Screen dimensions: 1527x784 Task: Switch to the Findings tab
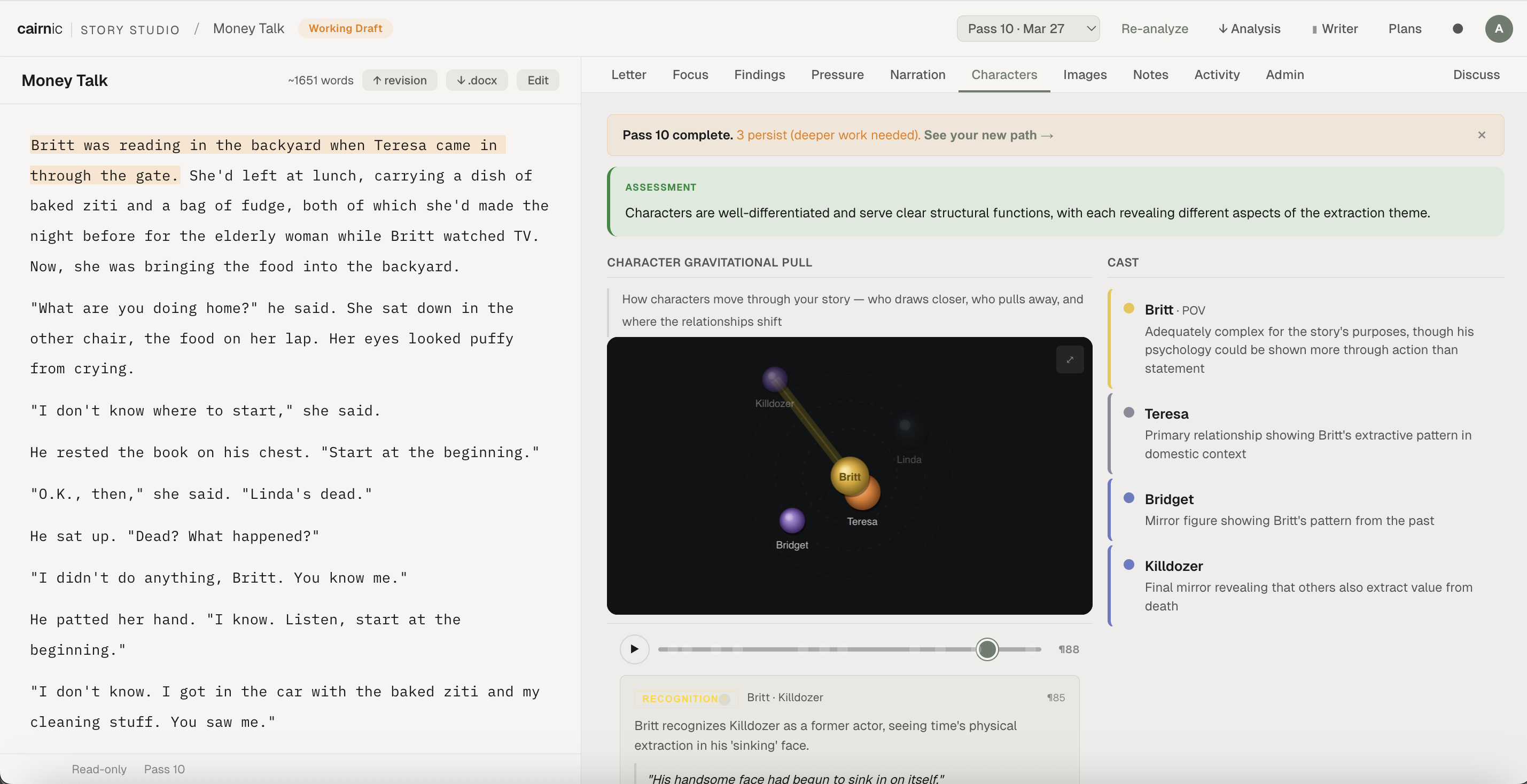point(759,75)
